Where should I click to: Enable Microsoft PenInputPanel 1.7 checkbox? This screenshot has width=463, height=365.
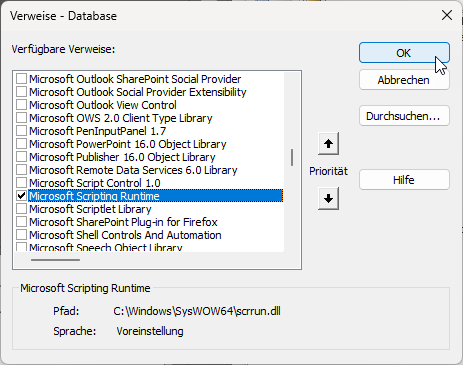coord(22,131)
